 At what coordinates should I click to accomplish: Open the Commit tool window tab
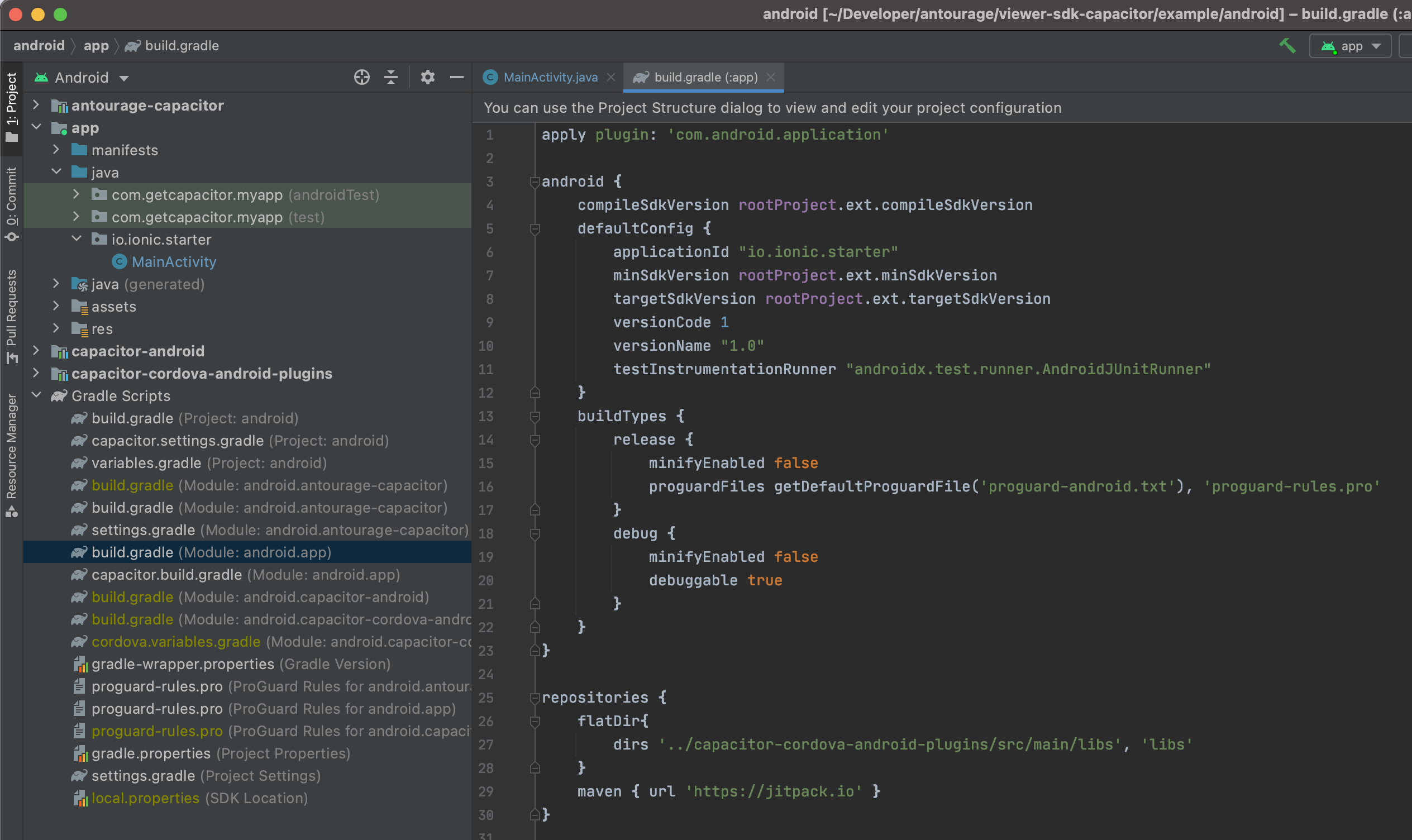11,204
